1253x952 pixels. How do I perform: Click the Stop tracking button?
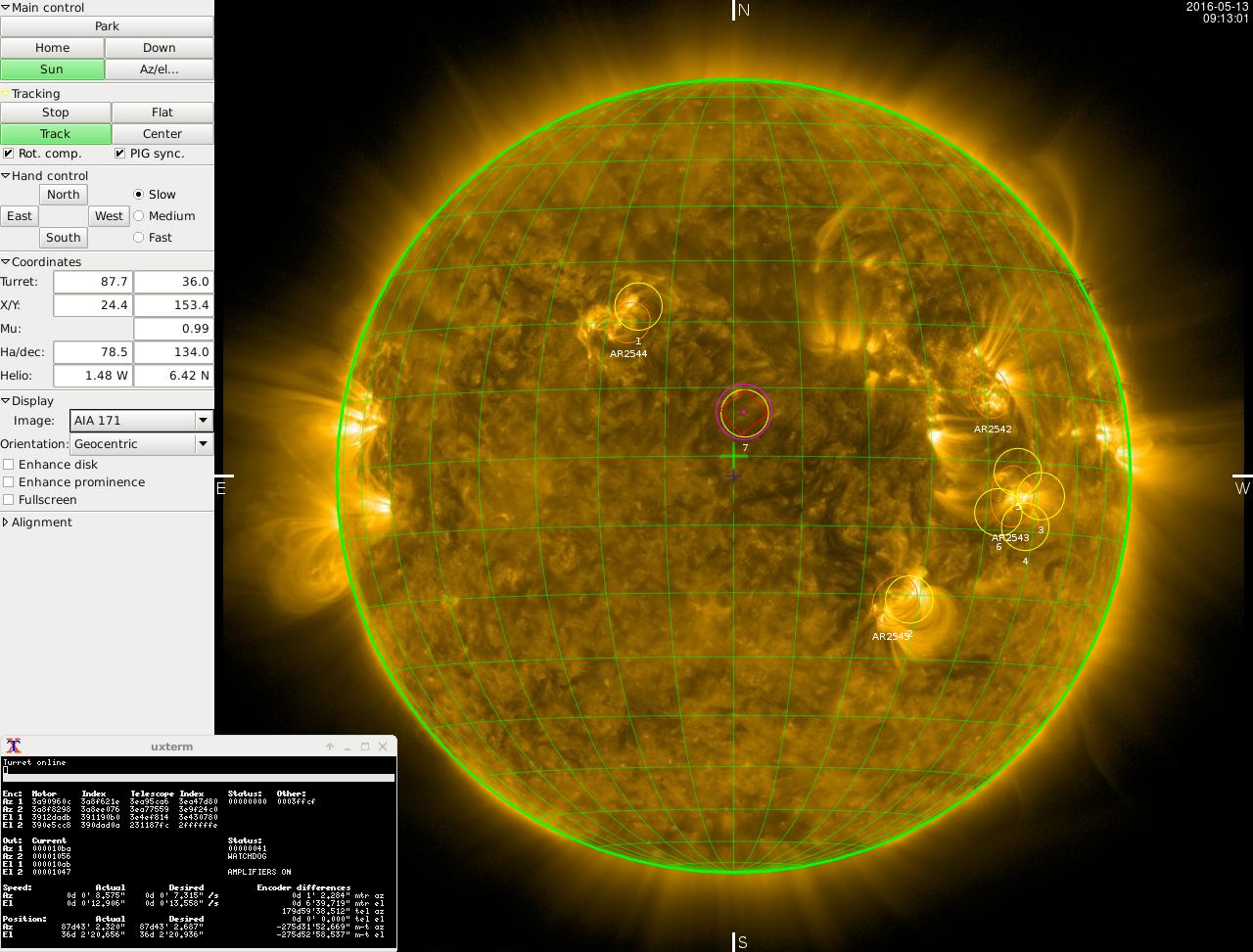coord(56,113)
